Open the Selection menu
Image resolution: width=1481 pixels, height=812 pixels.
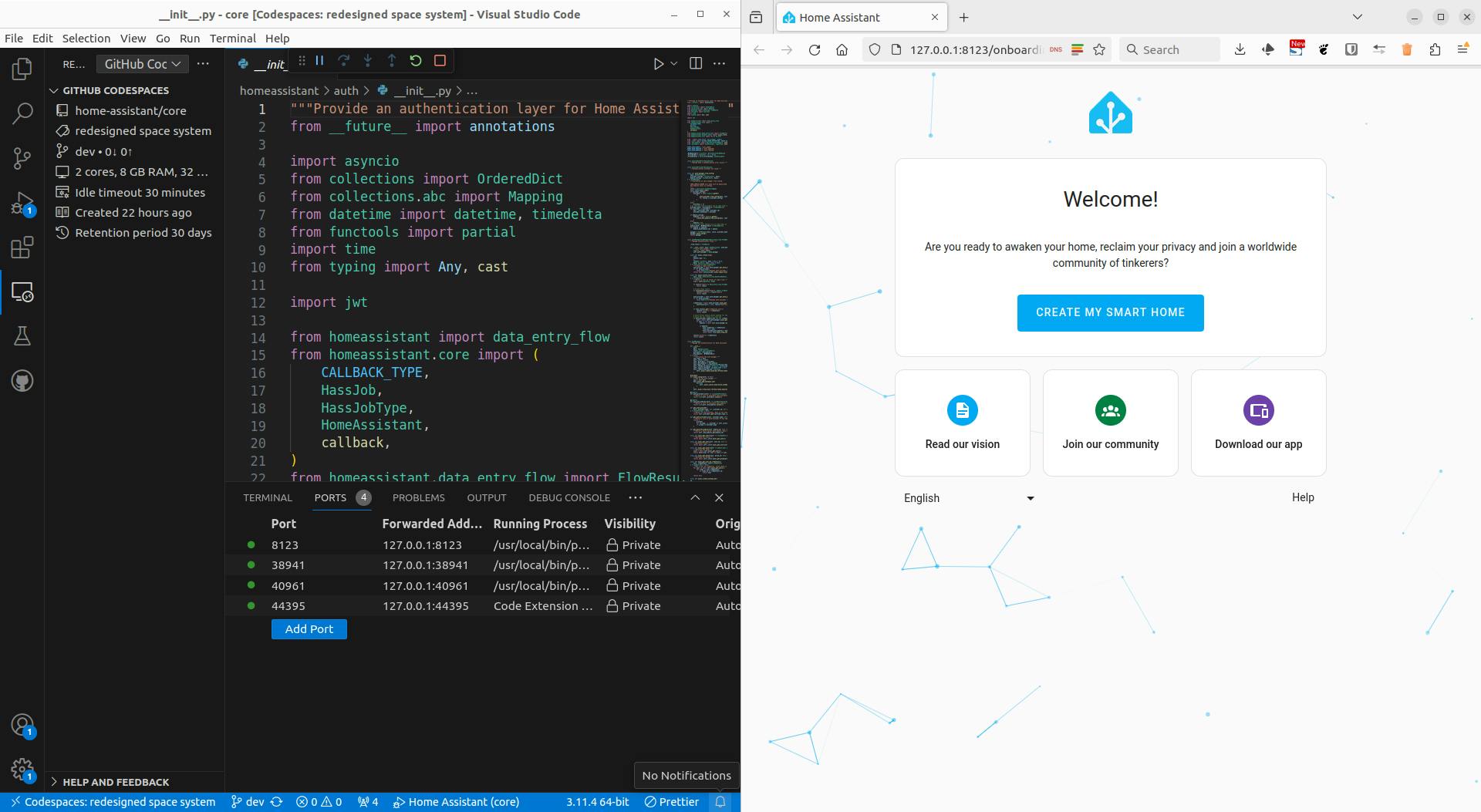click(86, 38)
